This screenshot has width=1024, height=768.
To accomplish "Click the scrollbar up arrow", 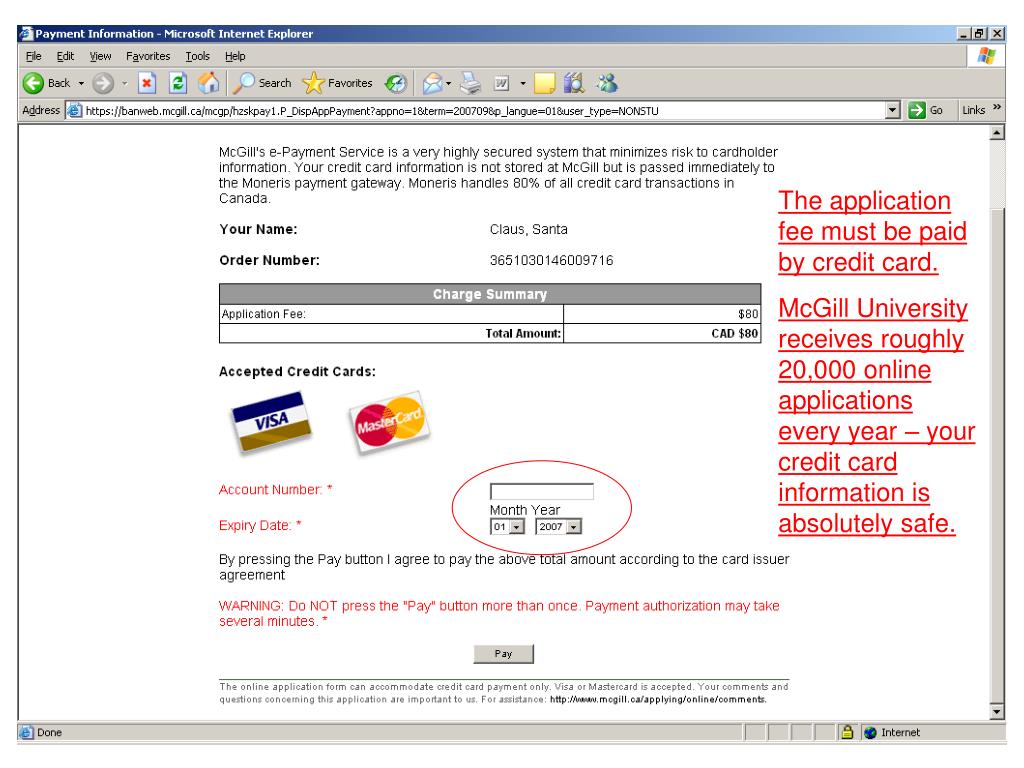I will [997, 133].
